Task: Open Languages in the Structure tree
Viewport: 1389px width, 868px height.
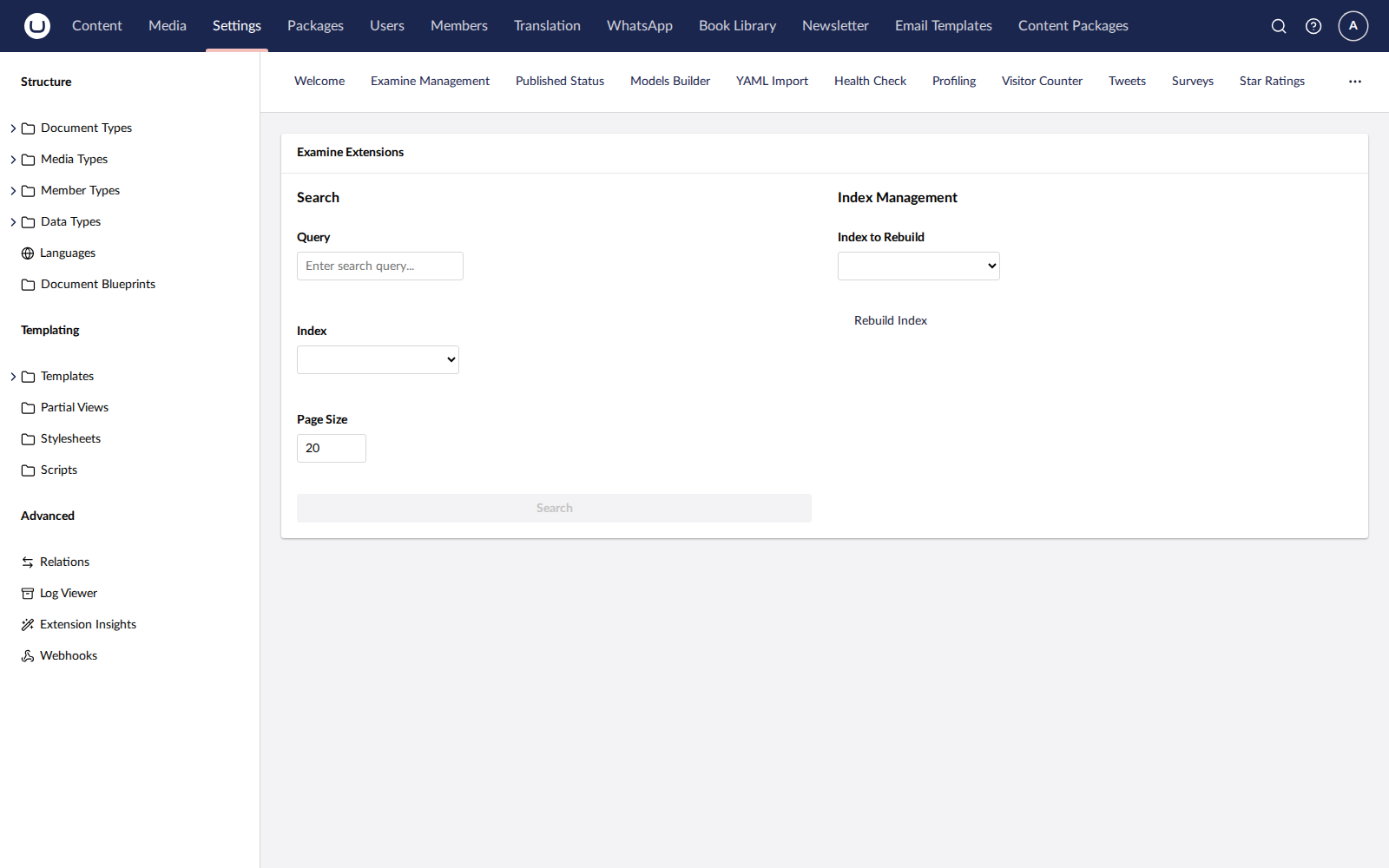Action: click(x=68, y=253)
